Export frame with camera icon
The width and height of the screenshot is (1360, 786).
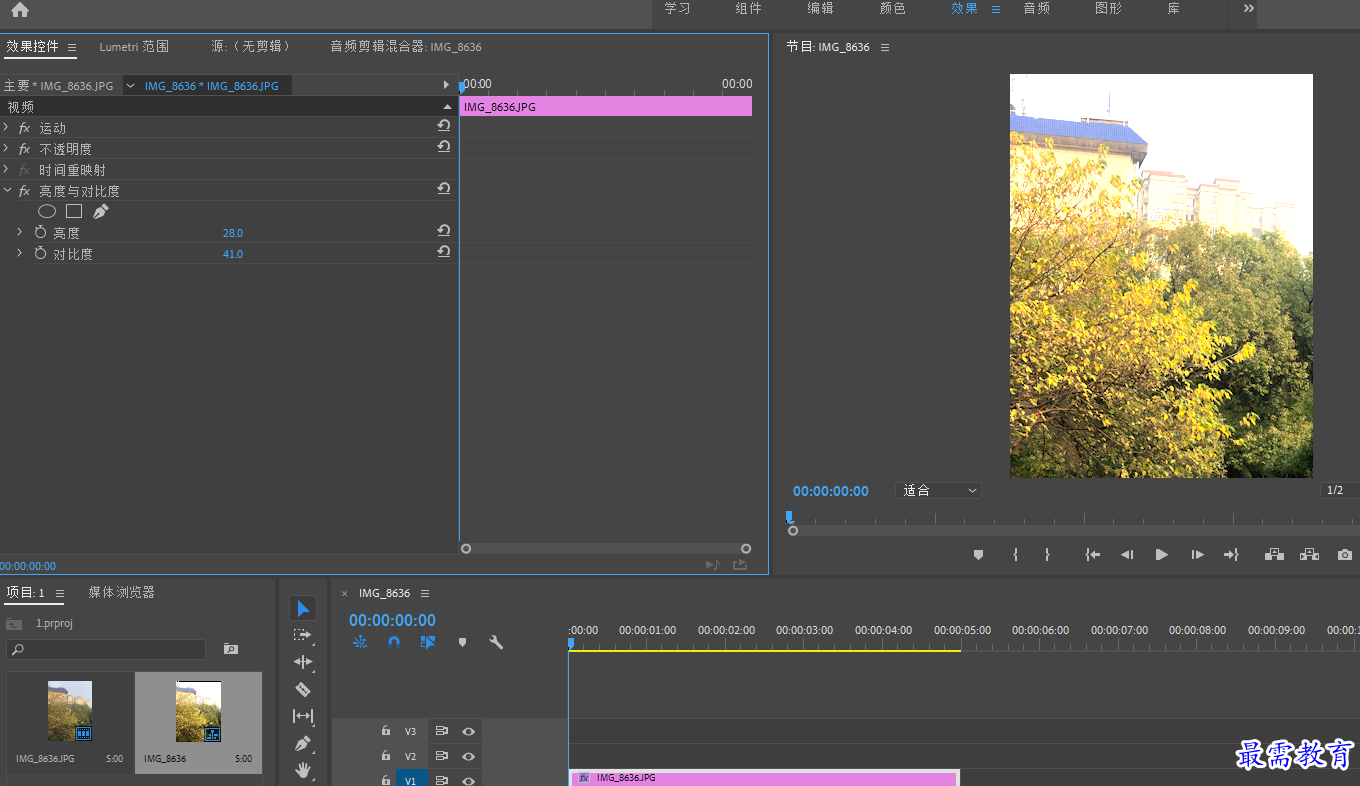1345,554
